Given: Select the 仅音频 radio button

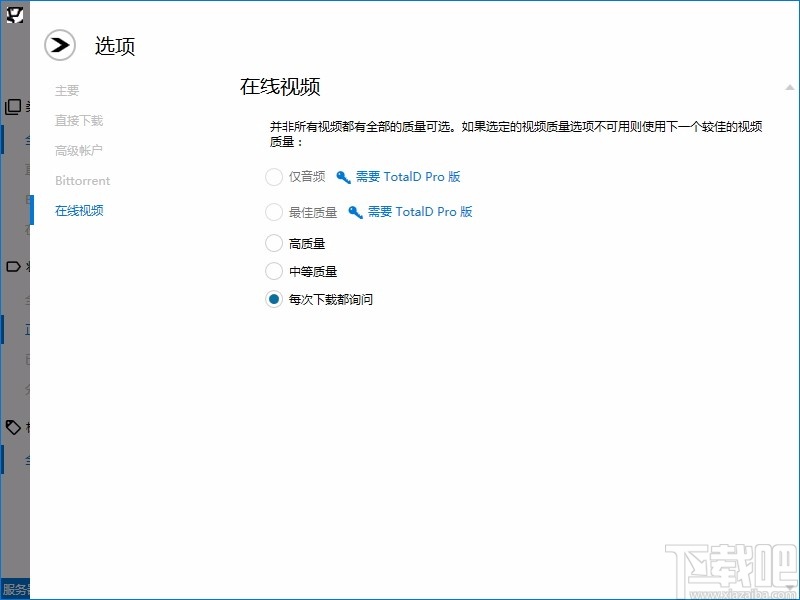Looking at the screenshot, I should point(274,178).
